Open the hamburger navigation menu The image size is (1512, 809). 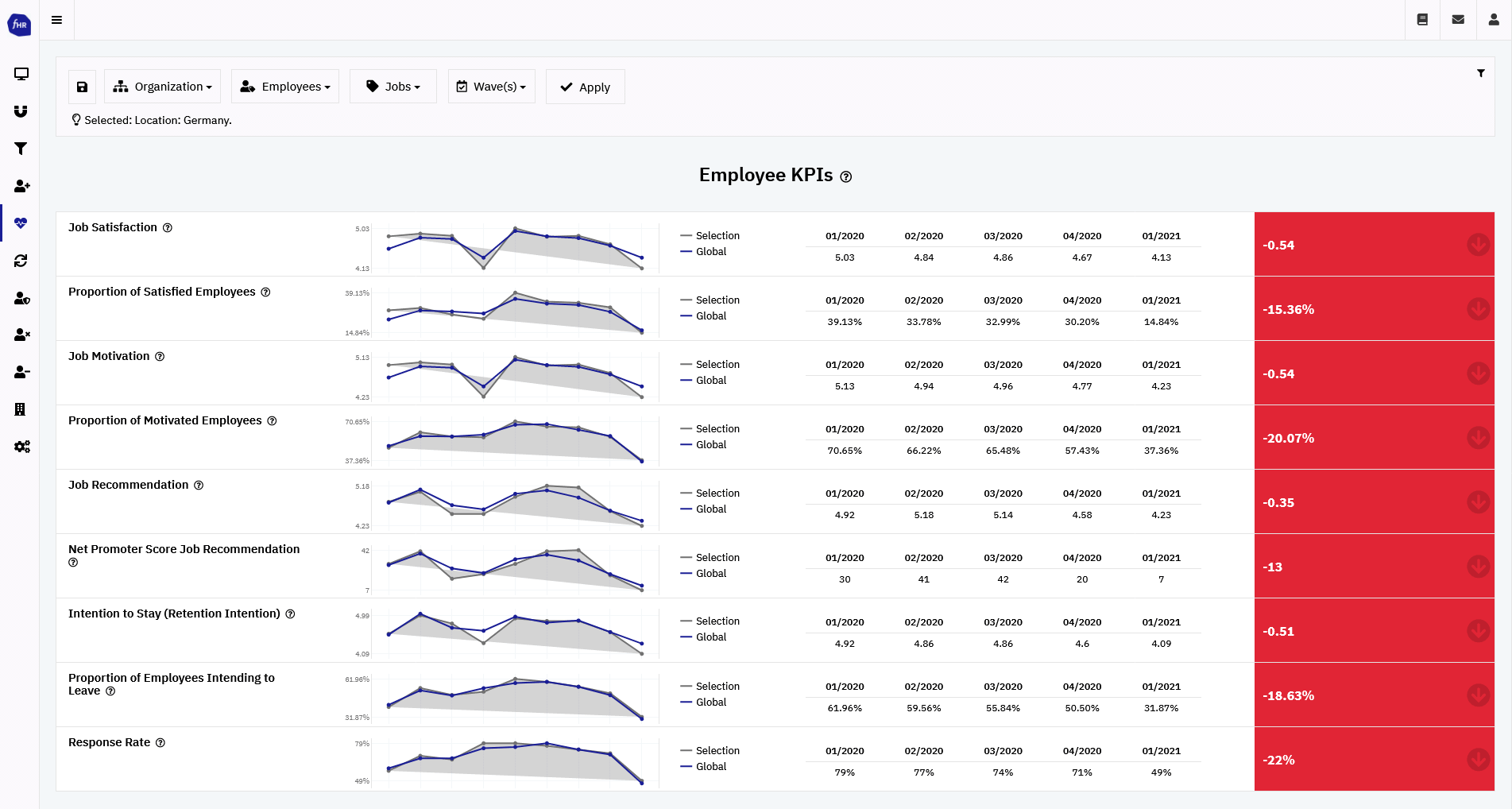56,19
